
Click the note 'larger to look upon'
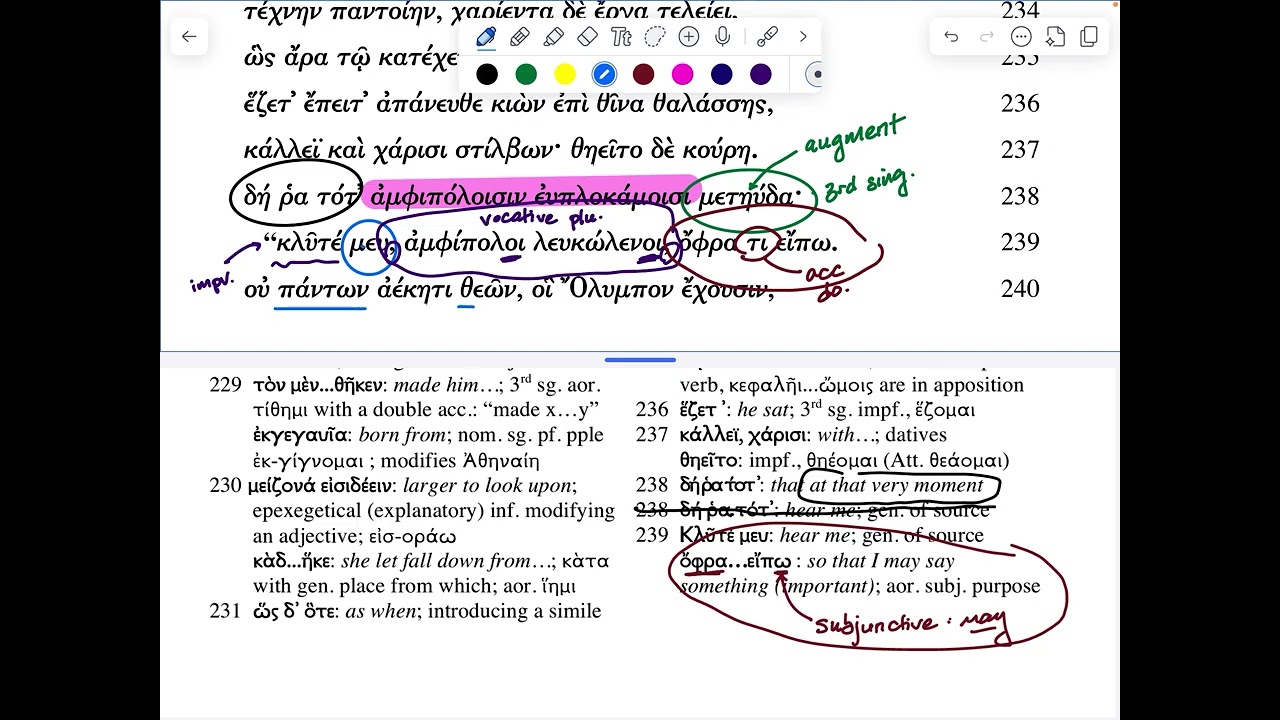point(488,486)
